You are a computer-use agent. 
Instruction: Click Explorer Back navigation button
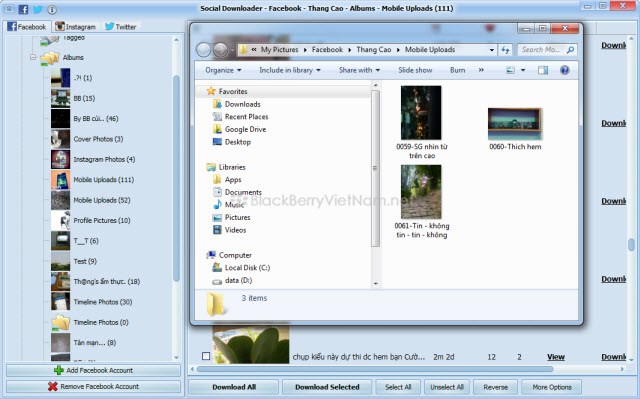204,50
